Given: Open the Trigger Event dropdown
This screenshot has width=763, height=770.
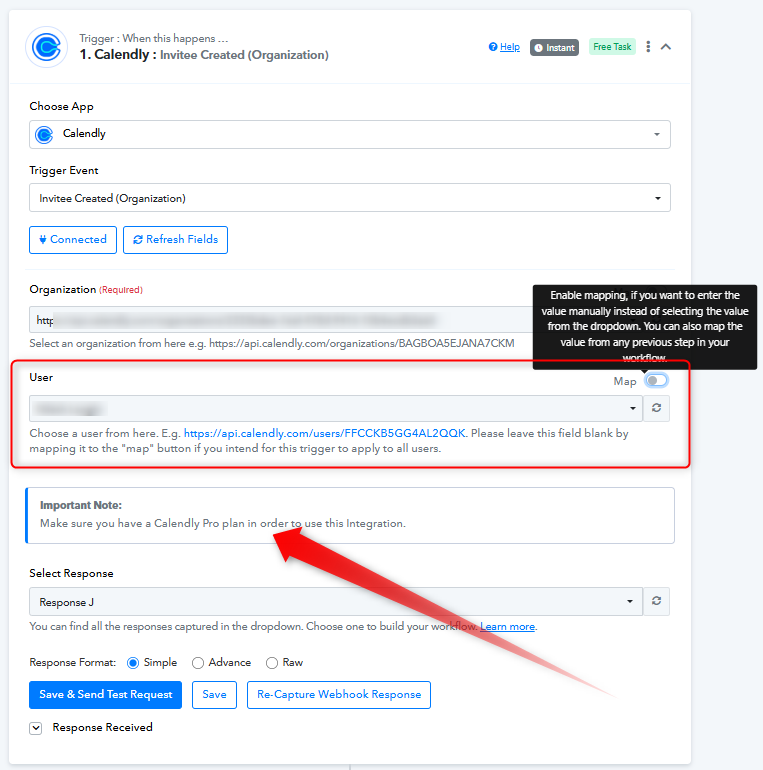Looking at the screenshot, I should (350, 198).
